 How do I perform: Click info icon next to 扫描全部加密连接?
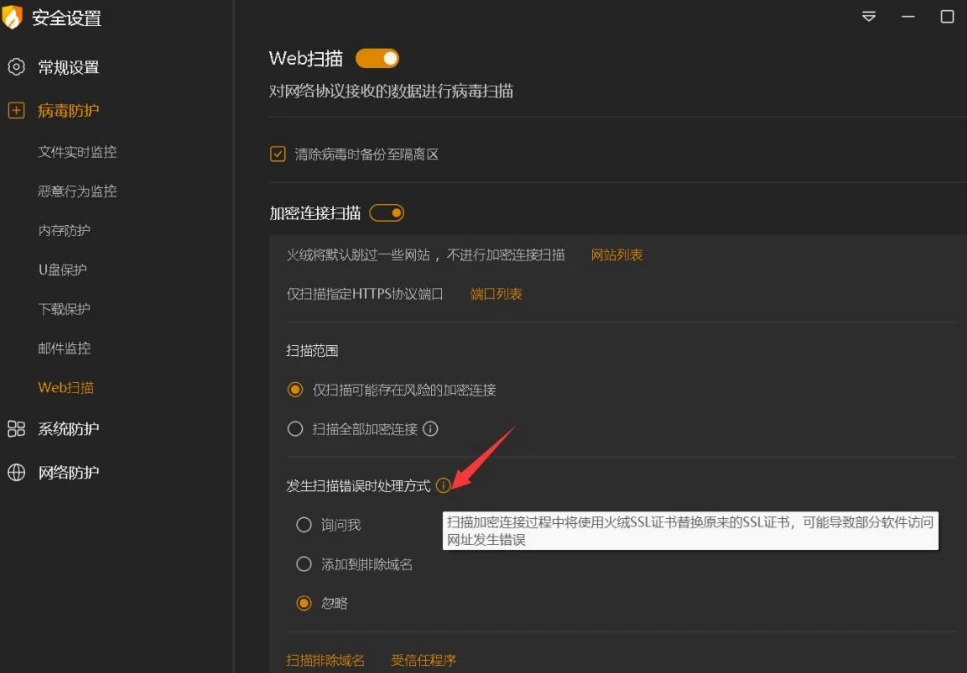point(430,429)
